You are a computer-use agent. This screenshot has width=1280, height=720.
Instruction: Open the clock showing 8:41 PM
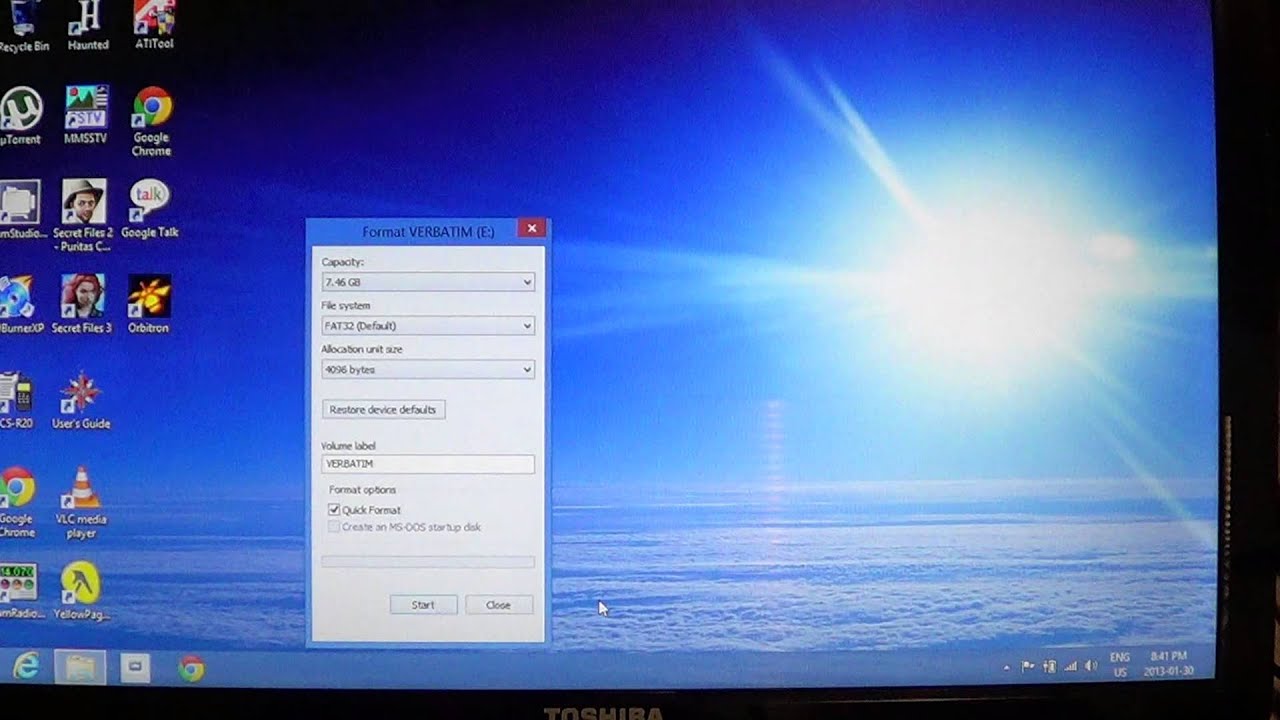(1168, 663)
